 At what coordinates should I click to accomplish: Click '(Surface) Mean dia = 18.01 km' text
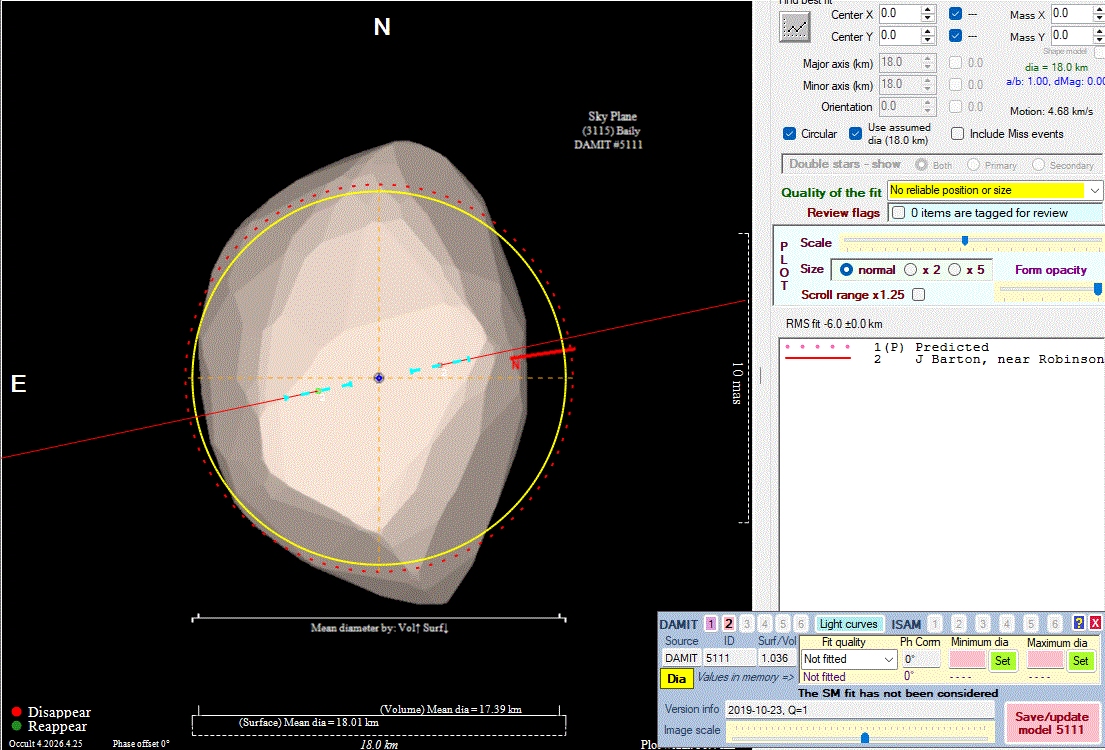coord(309,722)
